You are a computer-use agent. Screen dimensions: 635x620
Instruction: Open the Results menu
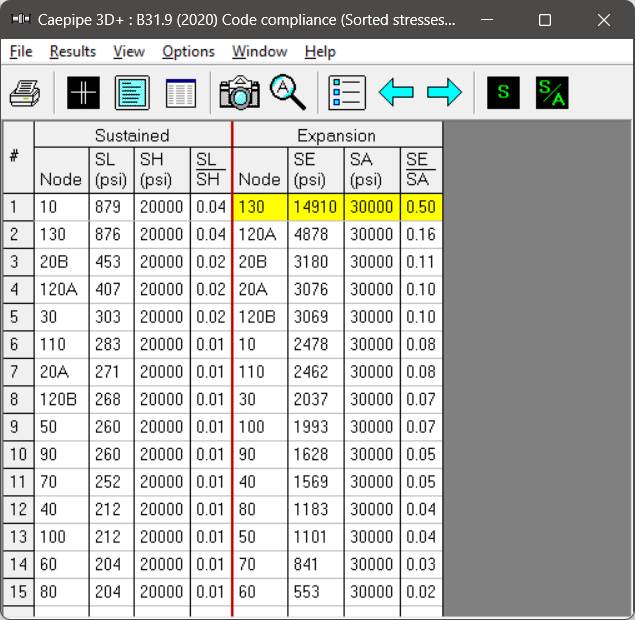point(73,51)
